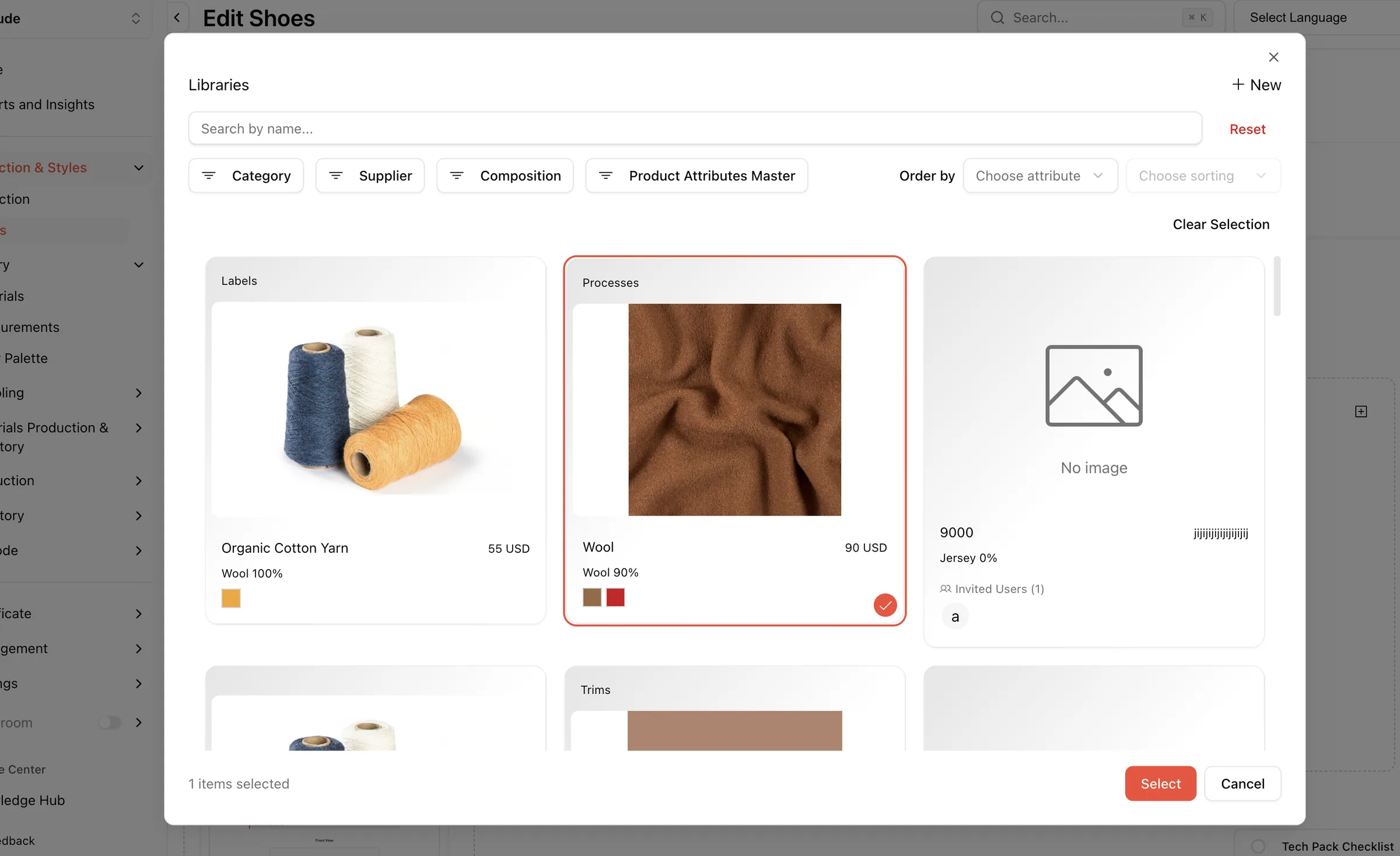Confirm with the Select button

click(1160, 784)
